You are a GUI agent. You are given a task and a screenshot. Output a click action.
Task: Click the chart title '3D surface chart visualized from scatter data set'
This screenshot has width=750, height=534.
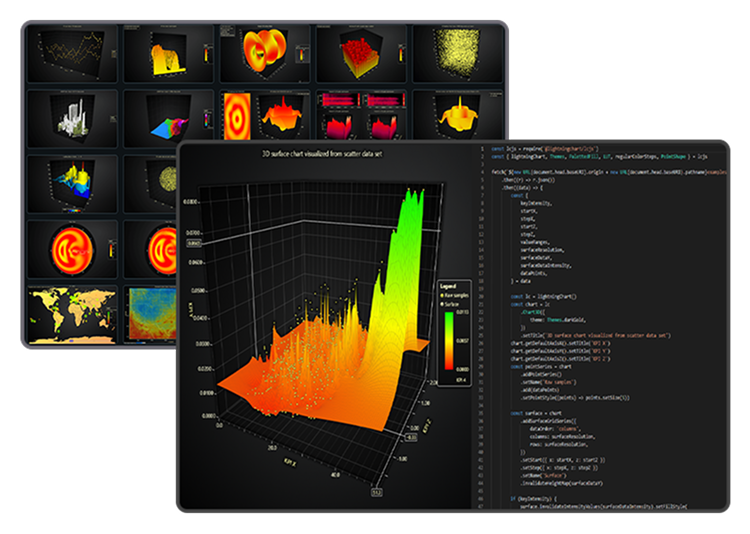click(322, 154)
